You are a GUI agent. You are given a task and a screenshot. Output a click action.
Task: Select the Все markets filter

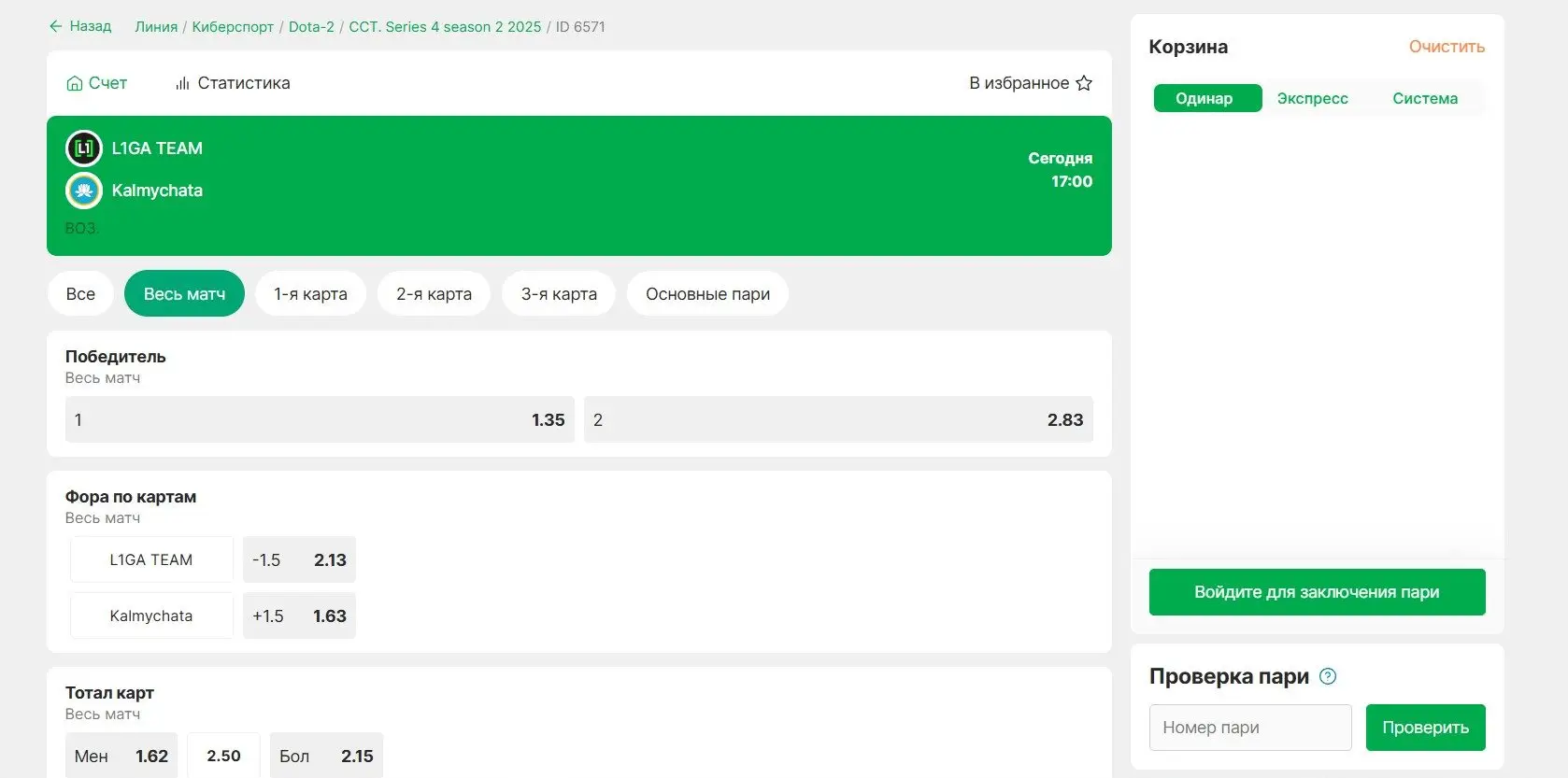[80, 294]
